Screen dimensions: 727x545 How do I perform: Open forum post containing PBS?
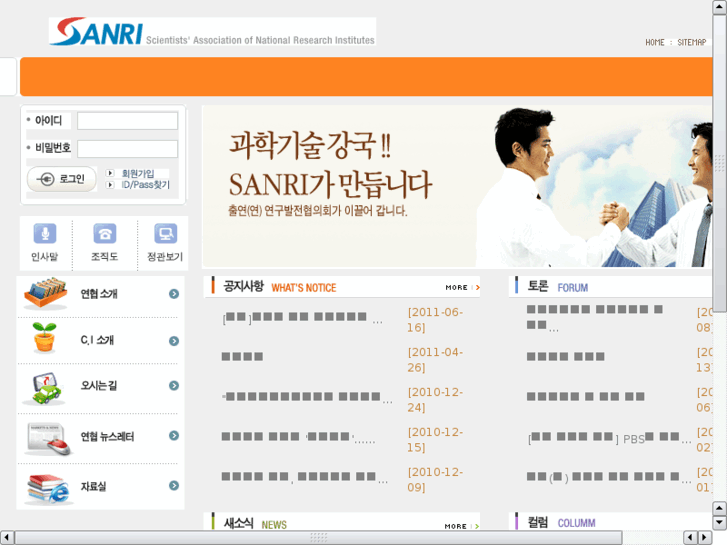pos(609,438)
